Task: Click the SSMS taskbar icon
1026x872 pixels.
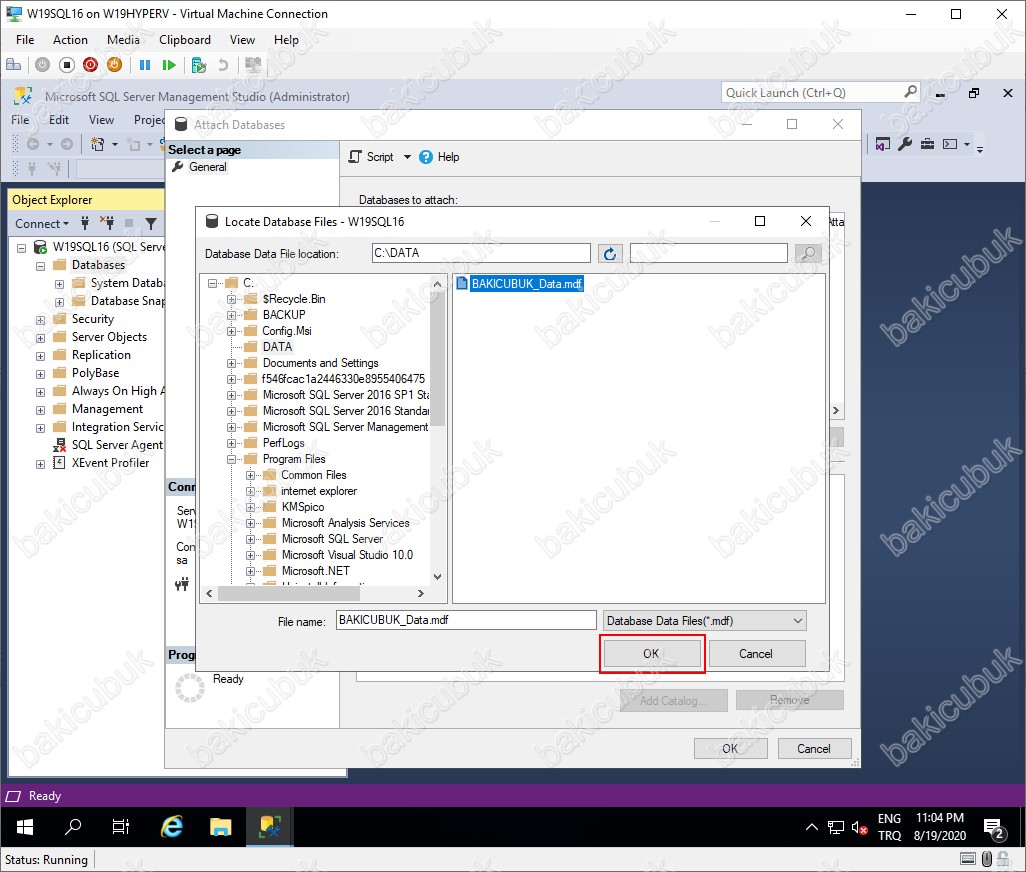Action: point(270,827)
